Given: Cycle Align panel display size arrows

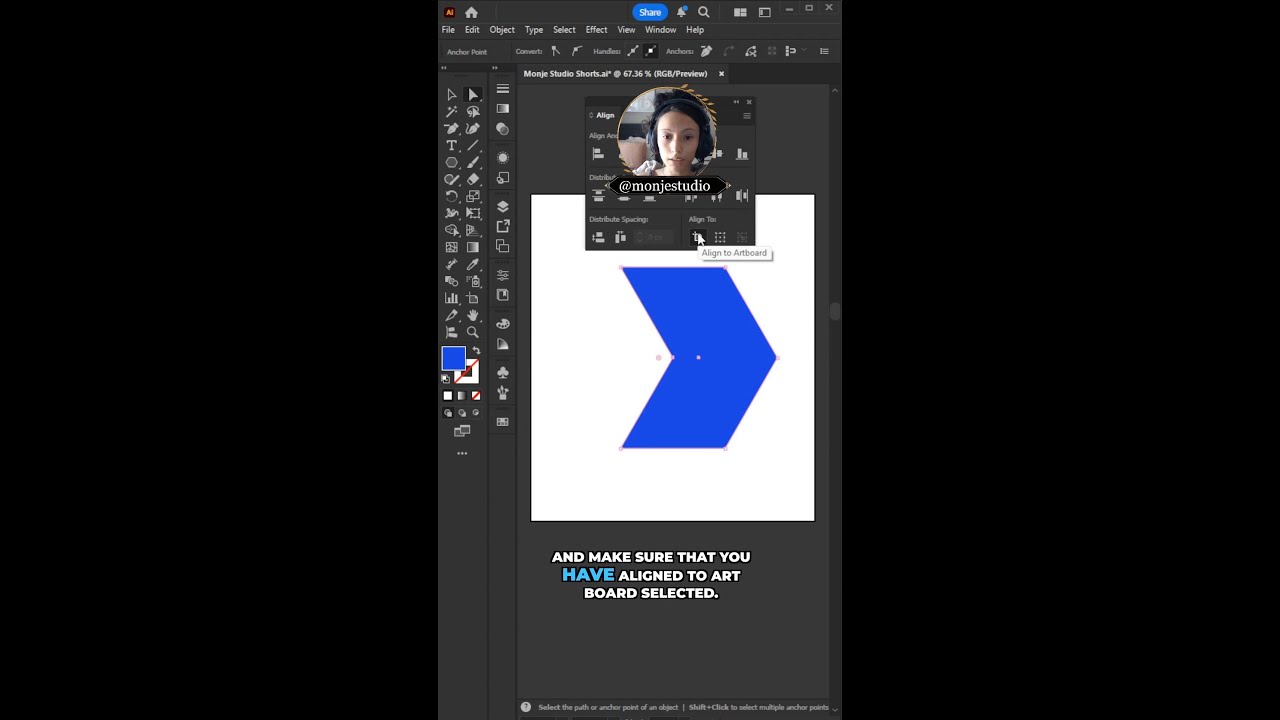Looking at the screenshot, I should 591,115.
